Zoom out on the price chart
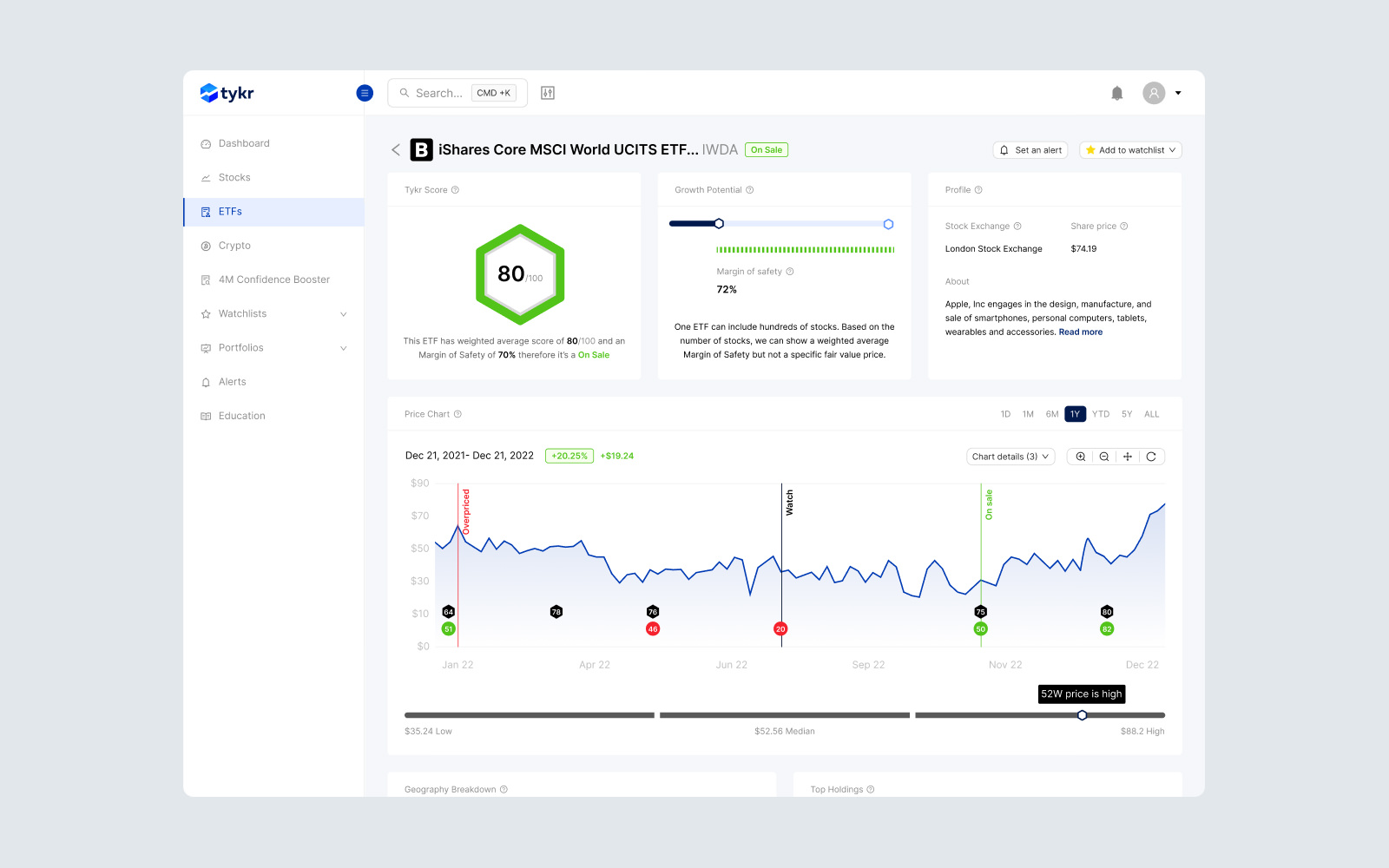This screenshot has height=868, width=1389. (x=1104, y=457)
